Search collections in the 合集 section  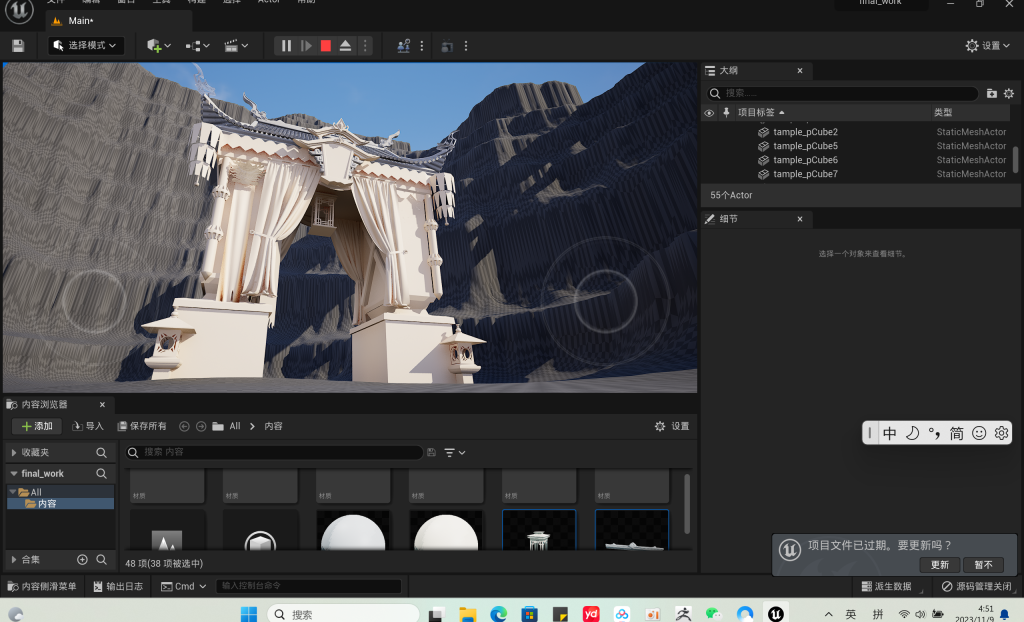pos(101,560)
